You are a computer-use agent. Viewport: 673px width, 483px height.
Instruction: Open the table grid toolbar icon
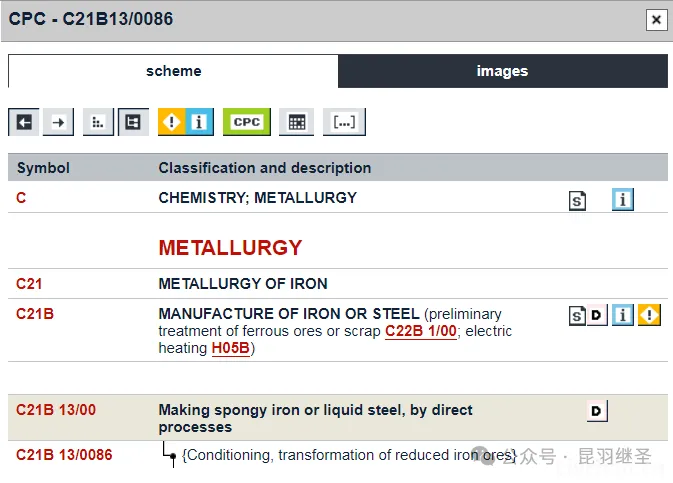(296, 122)
